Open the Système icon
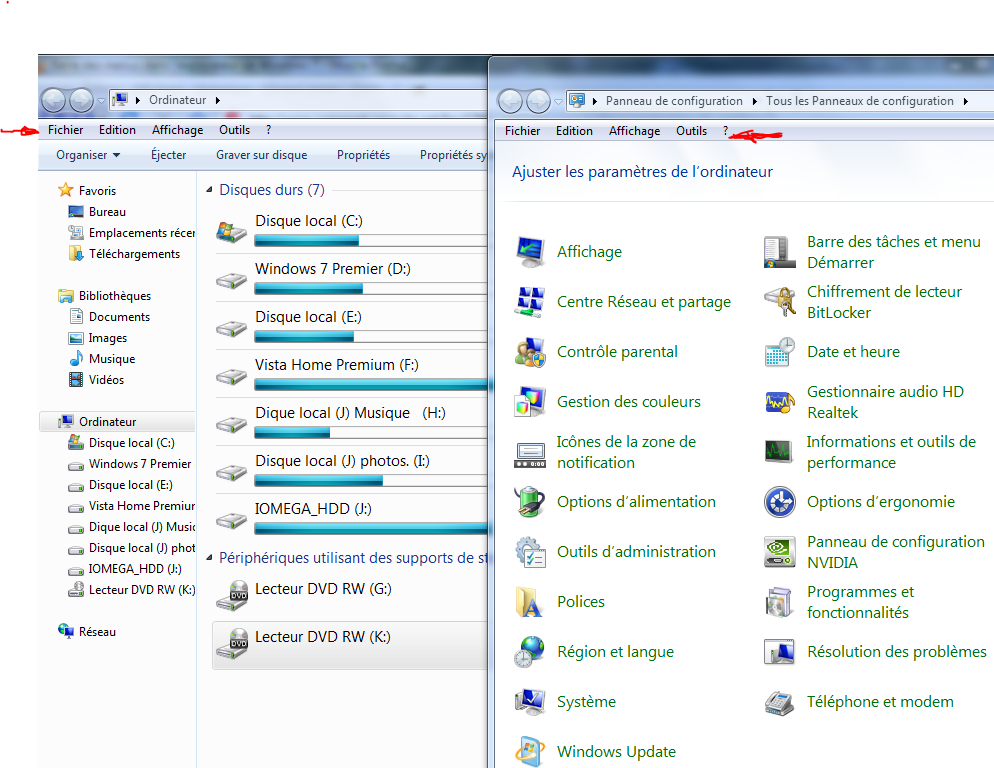The image size is (994, 768). (x=530, y=701)
